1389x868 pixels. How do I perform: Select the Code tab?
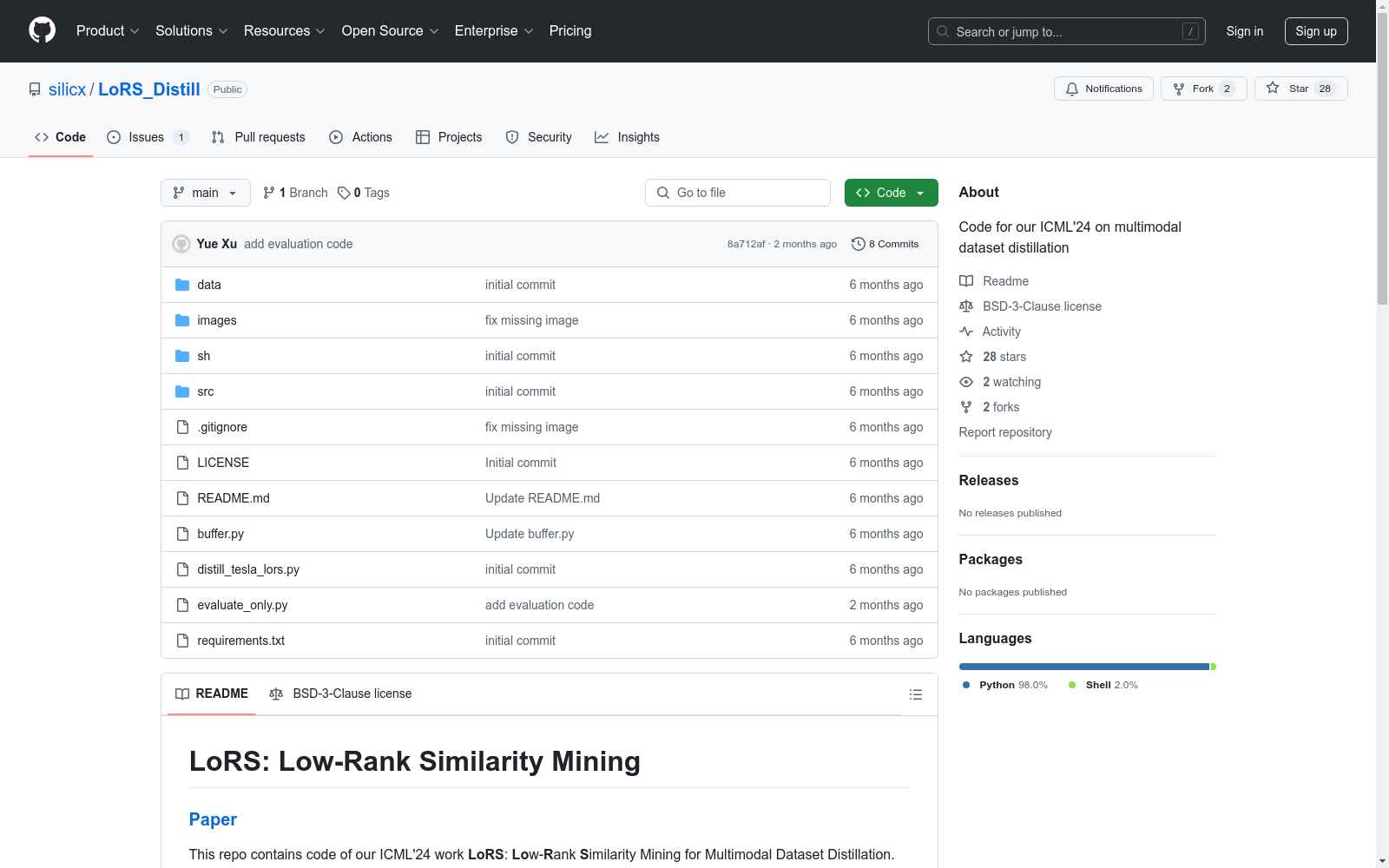(x=61, y=137)
